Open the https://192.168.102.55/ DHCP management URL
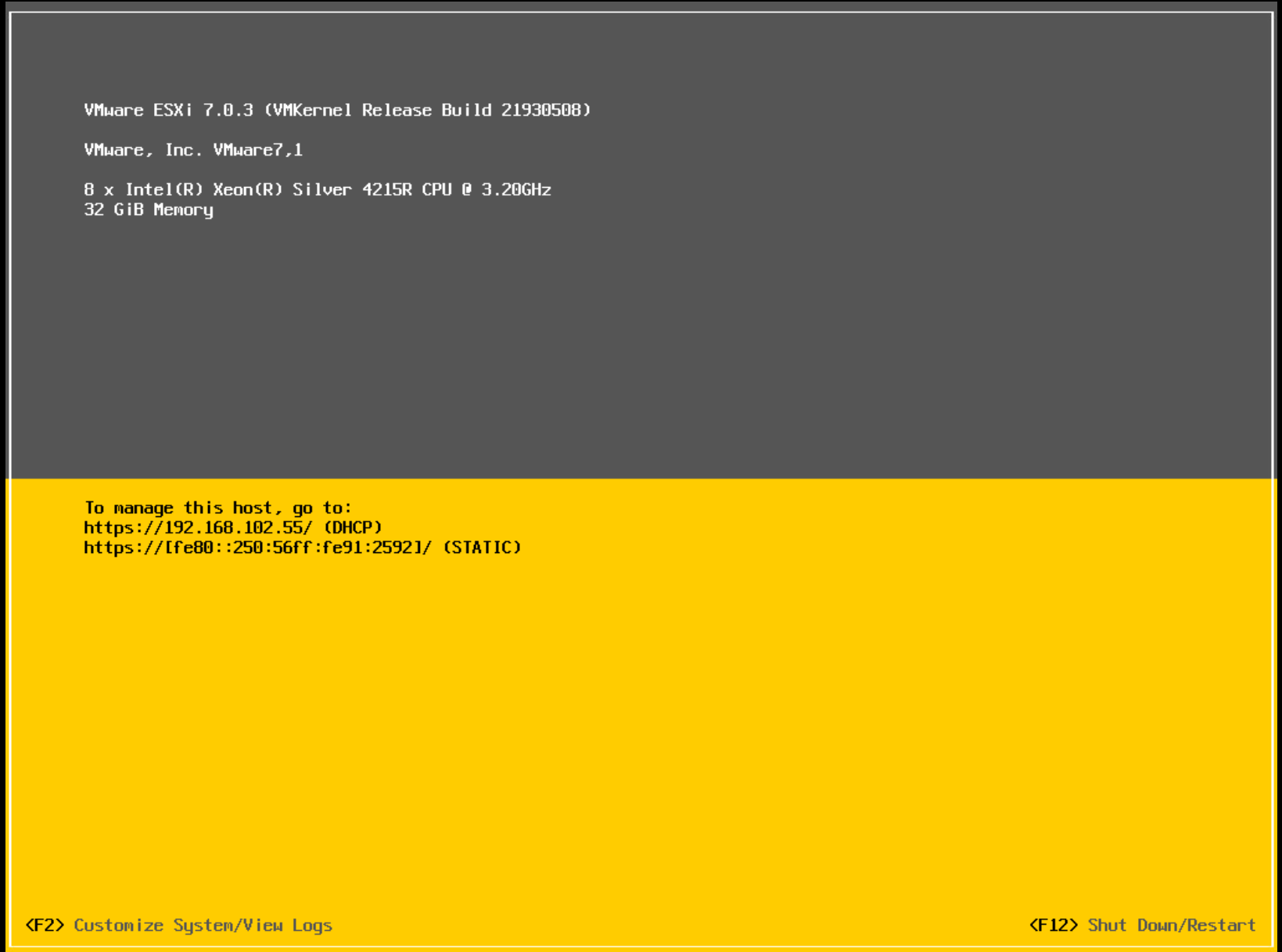 pos(233,527)
